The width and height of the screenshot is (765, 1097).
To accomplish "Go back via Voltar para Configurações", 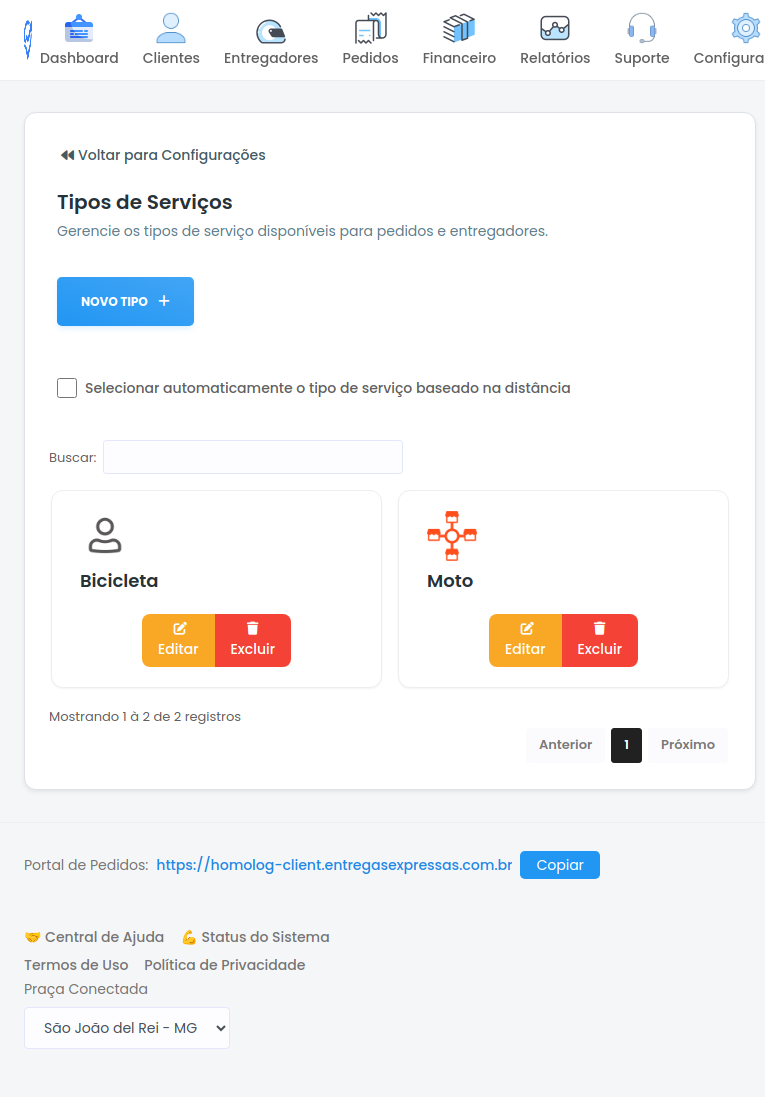I will (163, 155).
